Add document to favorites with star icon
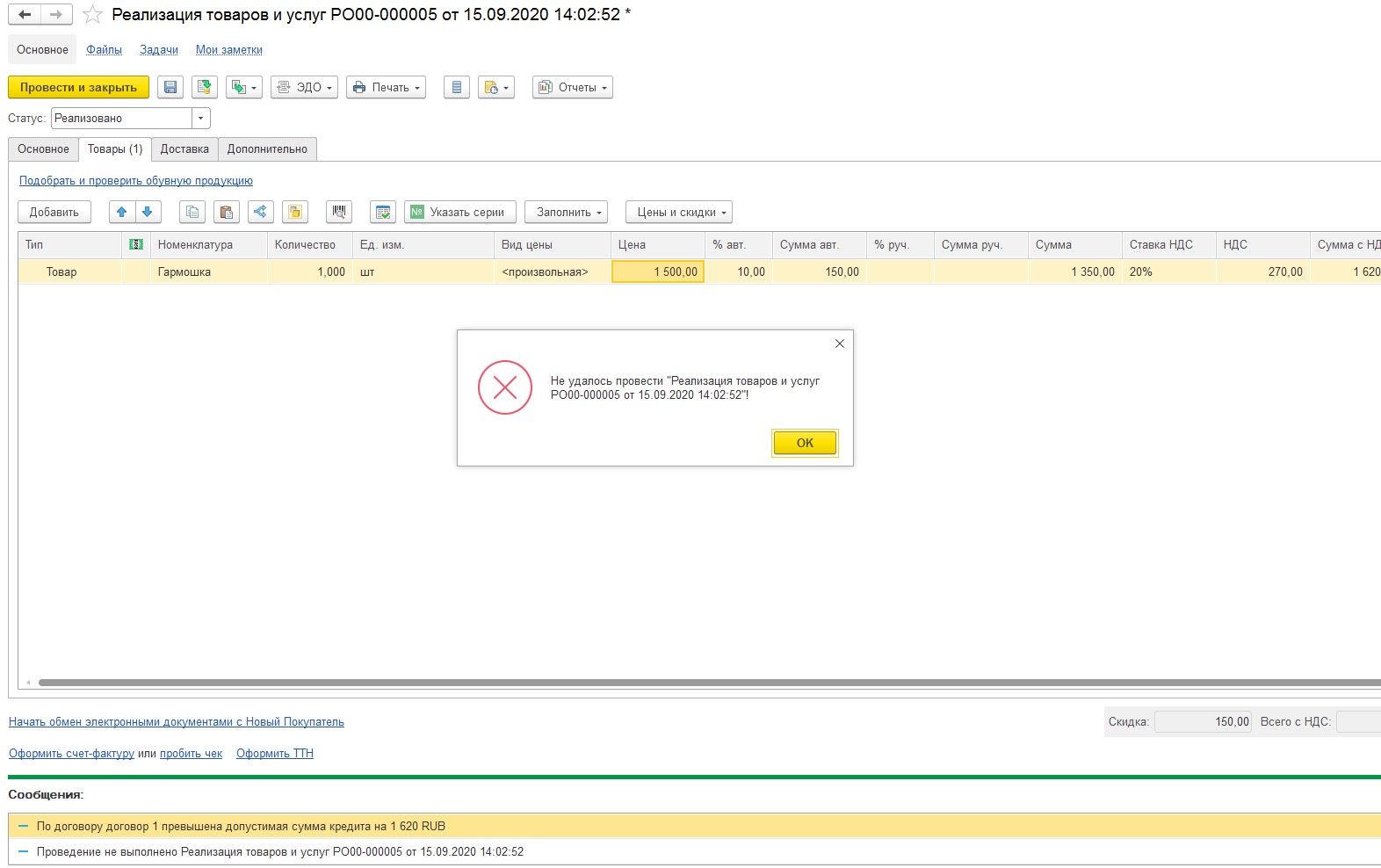Screen dimensions: 1381x868 (92, 15)
